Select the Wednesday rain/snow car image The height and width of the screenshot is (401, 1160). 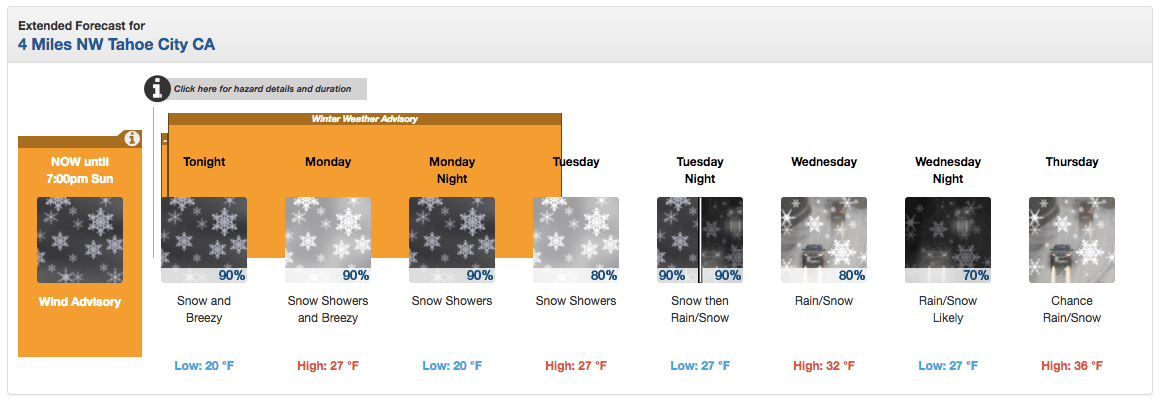click(824, 240)
